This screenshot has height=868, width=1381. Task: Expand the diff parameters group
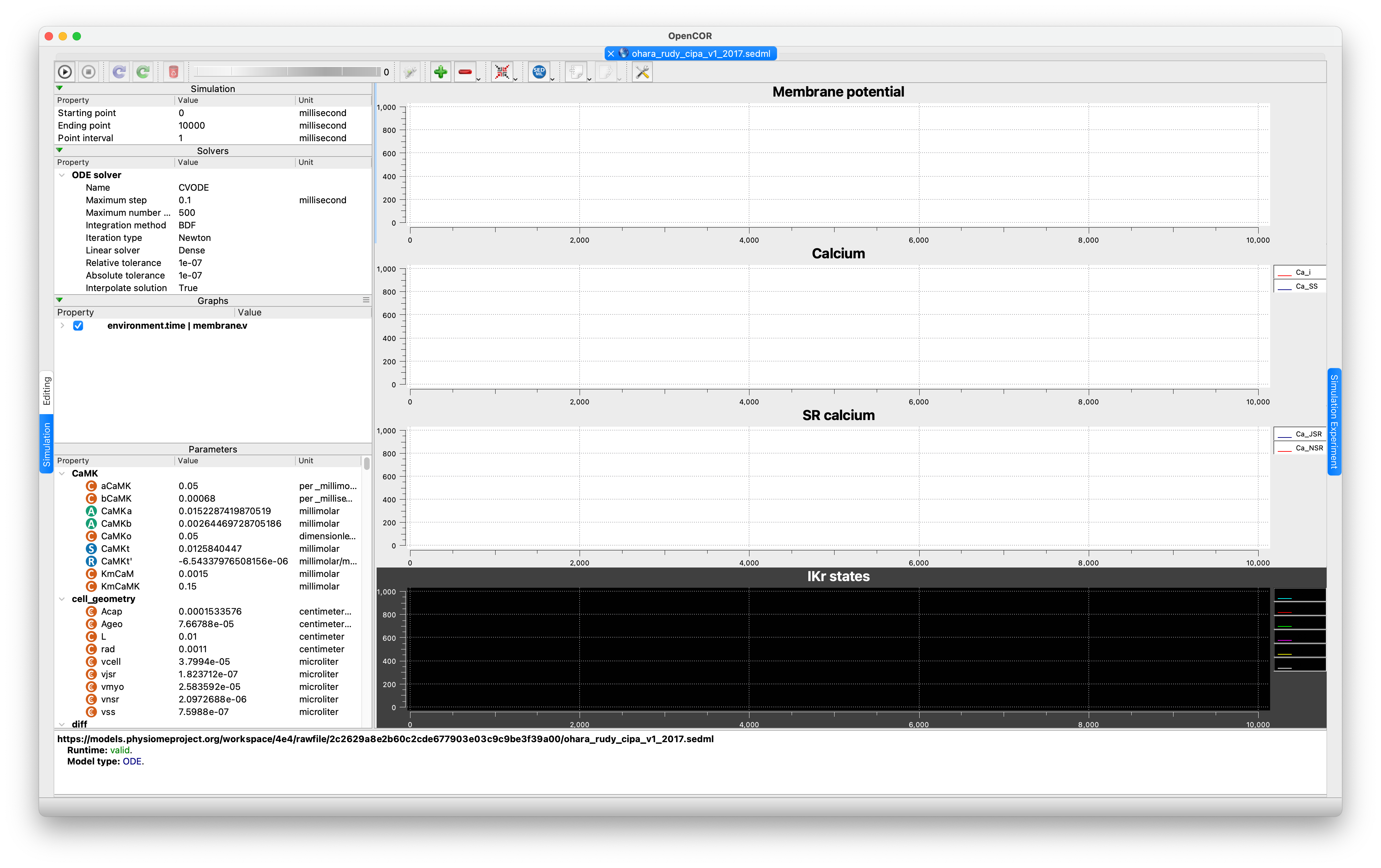coord(62,724)
